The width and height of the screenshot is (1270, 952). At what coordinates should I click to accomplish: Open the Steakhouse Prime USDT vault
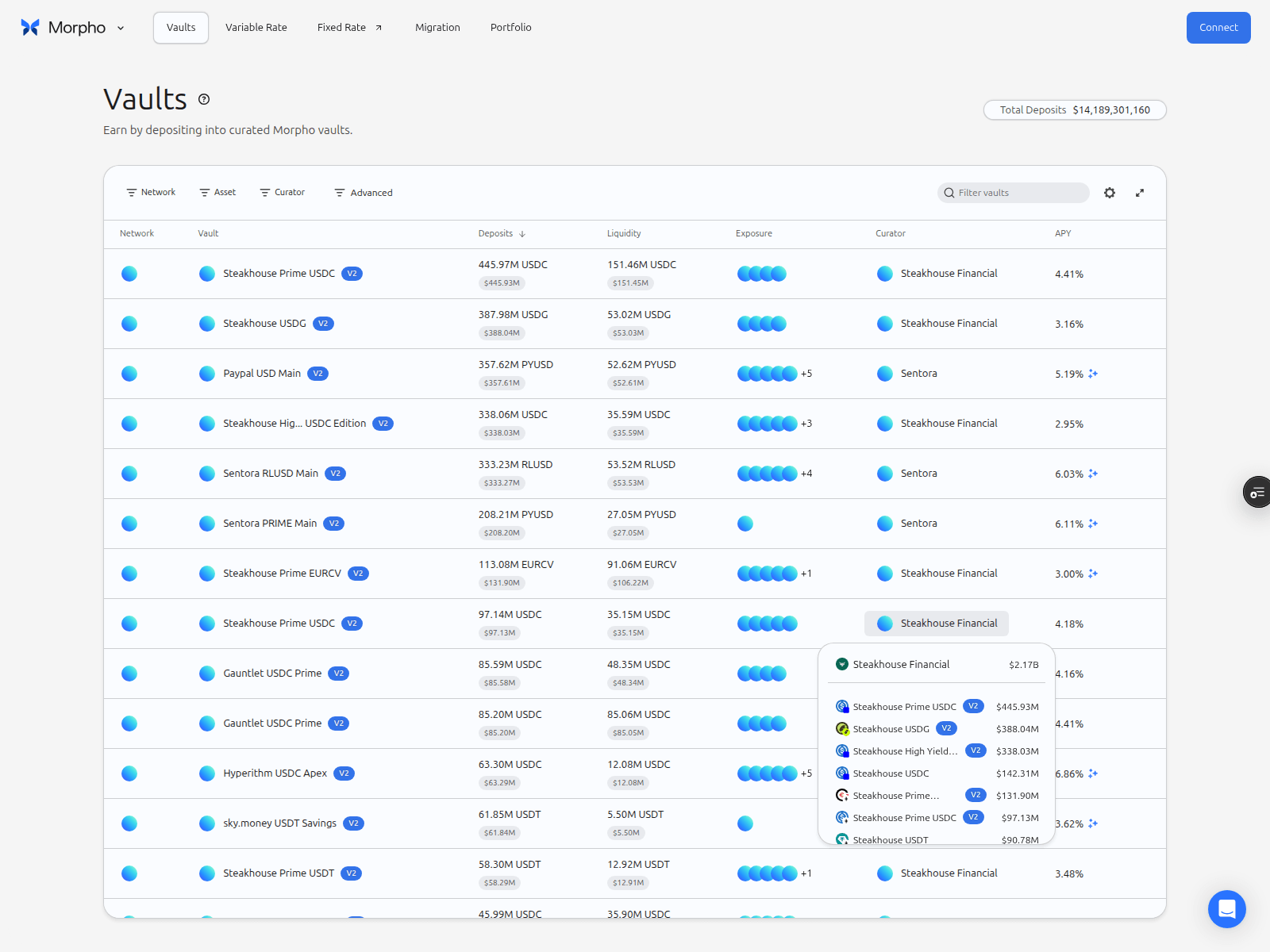279,873
